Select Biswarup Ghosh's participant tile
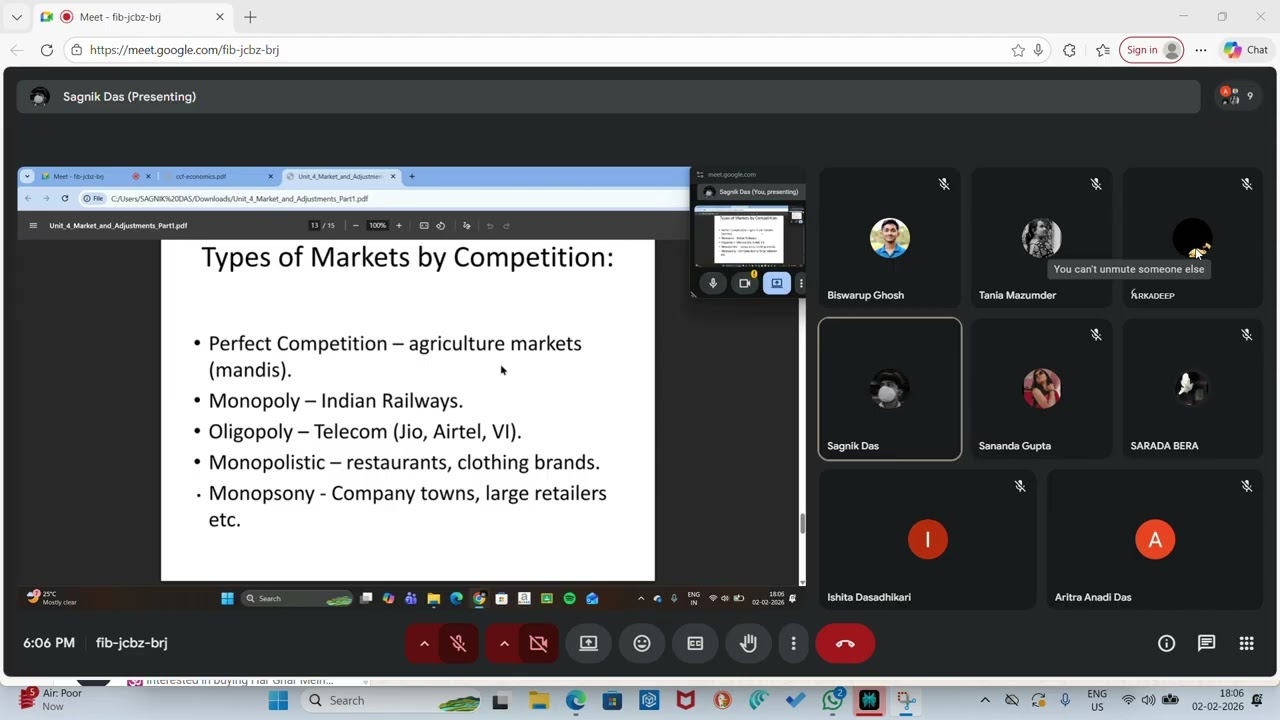 (889, 238)
